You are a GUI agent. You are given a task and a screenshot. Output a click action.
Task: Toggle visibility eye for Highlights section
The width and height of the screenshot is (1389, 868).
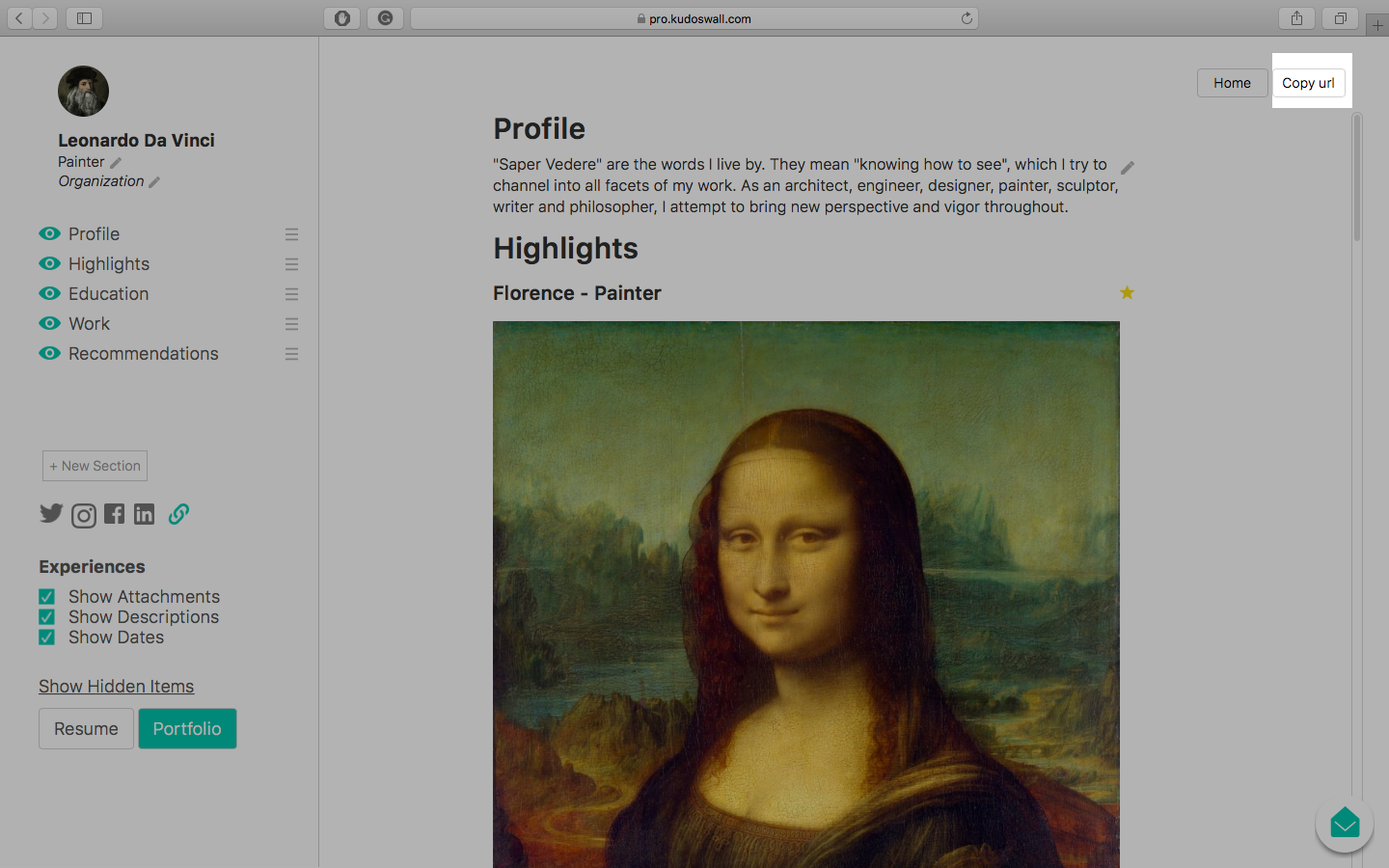pos(49,263)
